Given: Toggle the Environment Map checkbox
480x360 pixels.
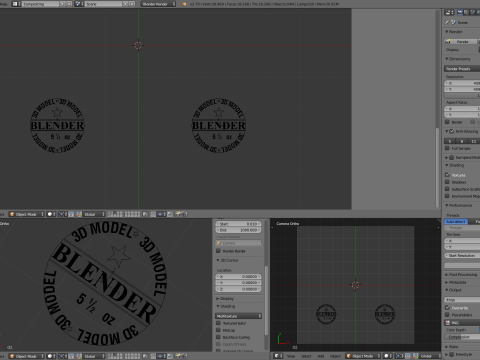Looking at the screenshot, I should pos(448,196).
